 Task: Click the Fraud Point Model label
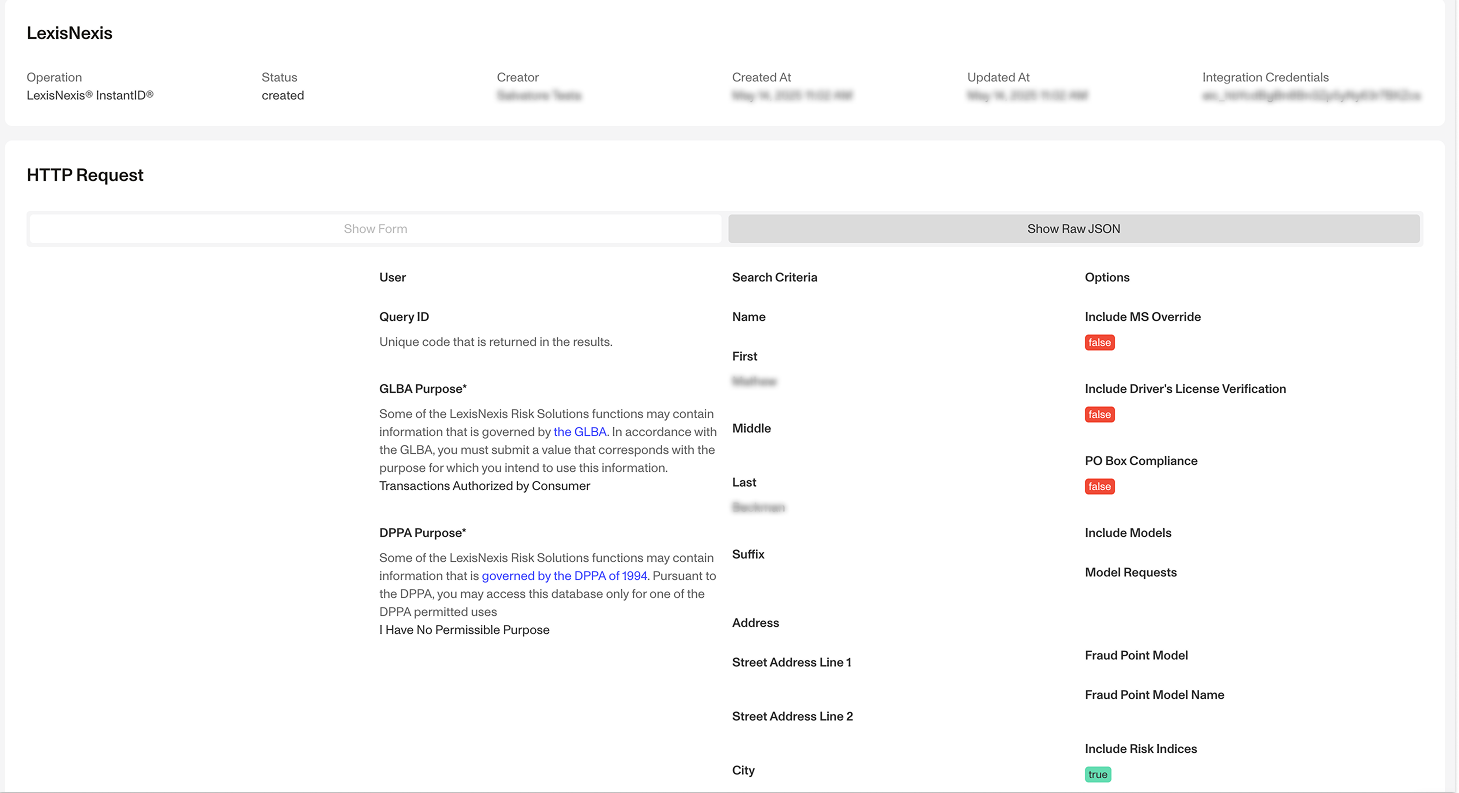tap(1137, 656)
